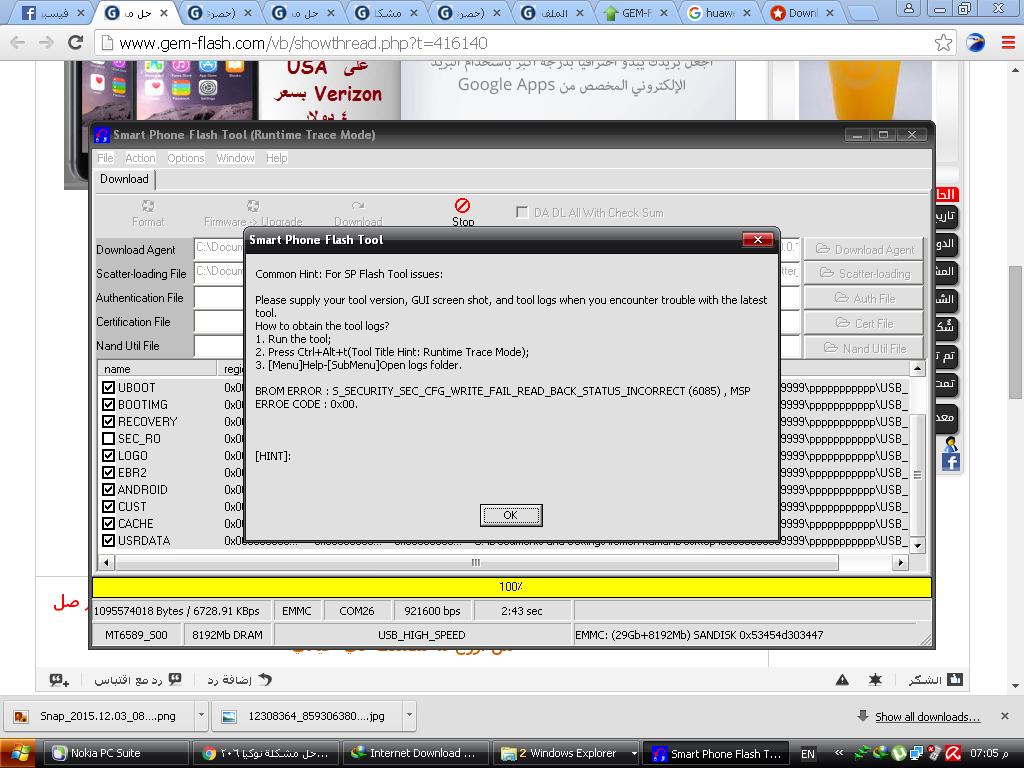Click the Firmware -> Upgrade toolbar icon

pos(253,206)
